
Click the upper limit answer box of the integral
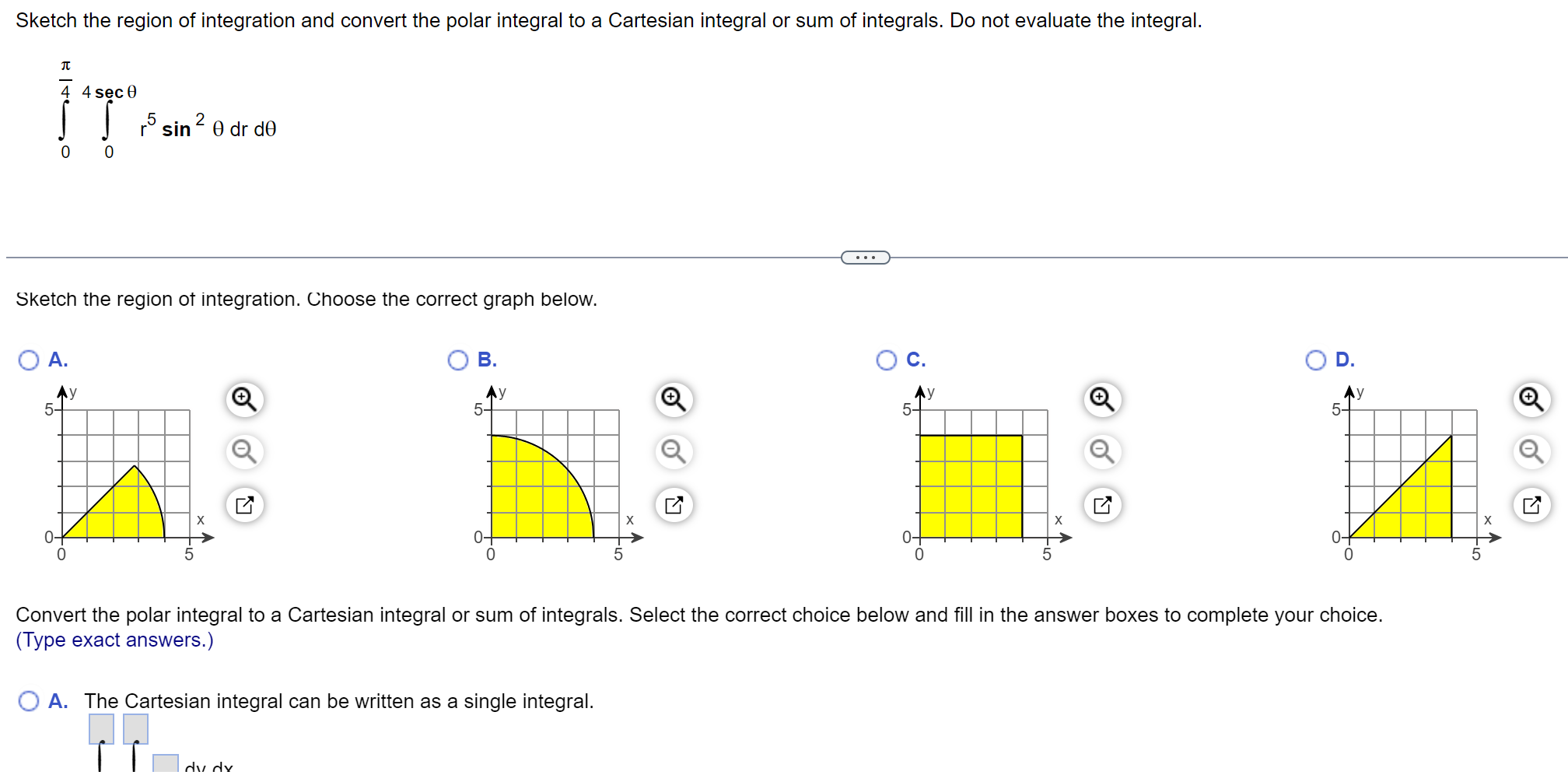pyautogui.click(x=101, y=729)
